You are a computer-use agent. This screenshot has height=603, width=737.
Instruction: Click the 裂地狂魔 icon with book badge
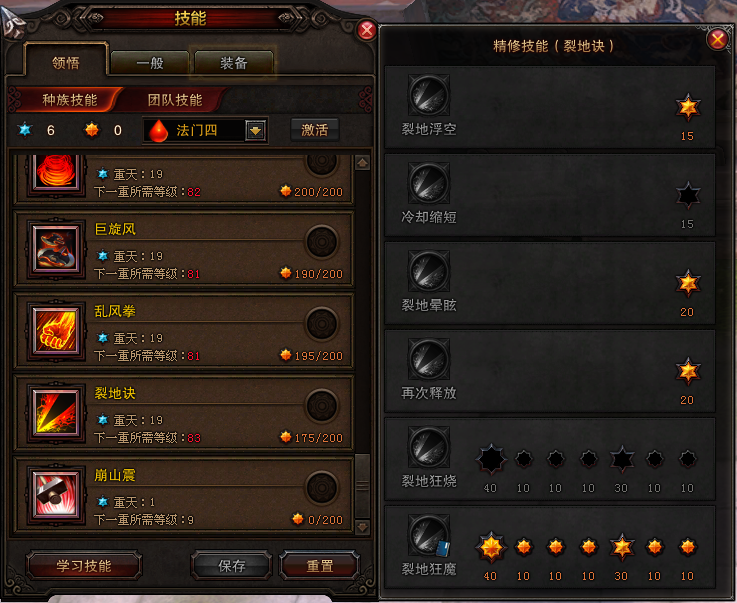(x=429, y=535)
